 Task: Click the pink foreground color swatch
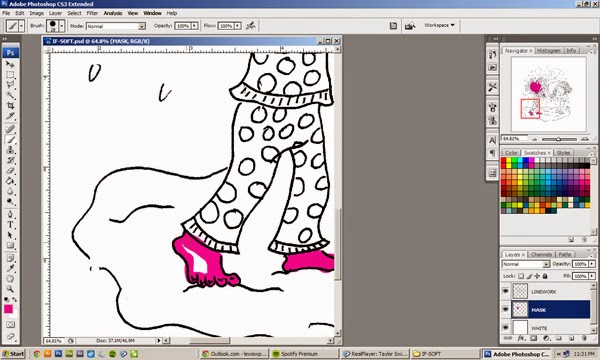[8, 309]
